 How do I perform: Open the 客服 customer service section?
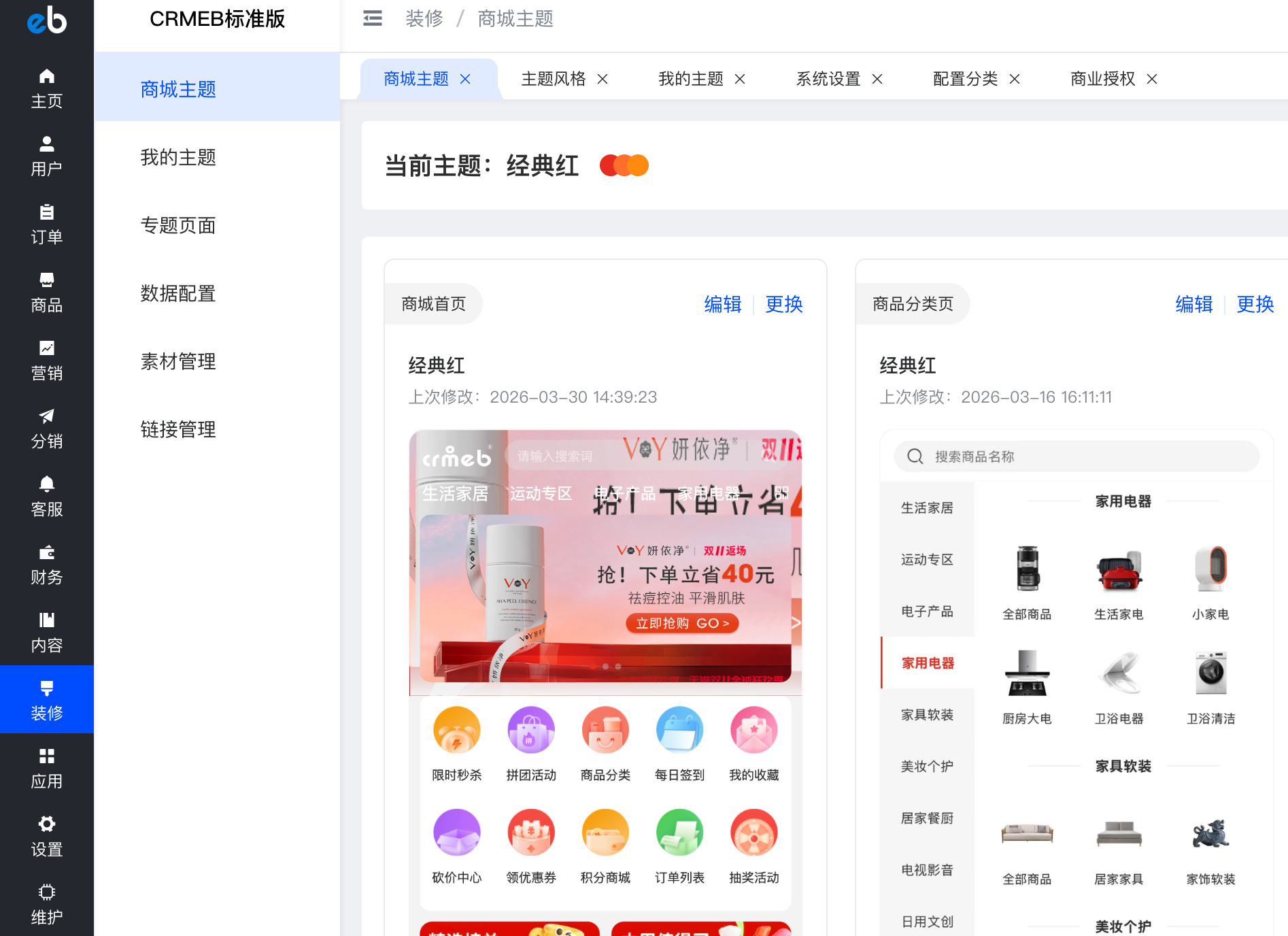coord(47,497)
